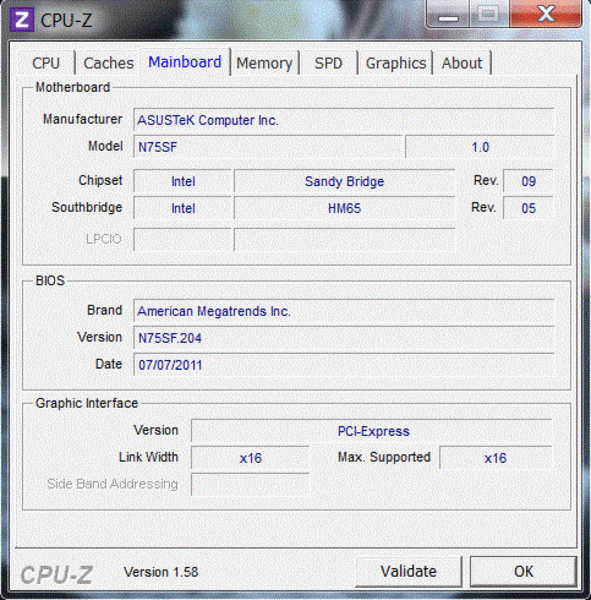Switch to the CPU tab
This screenshot has height=600, width=591.
46,63
